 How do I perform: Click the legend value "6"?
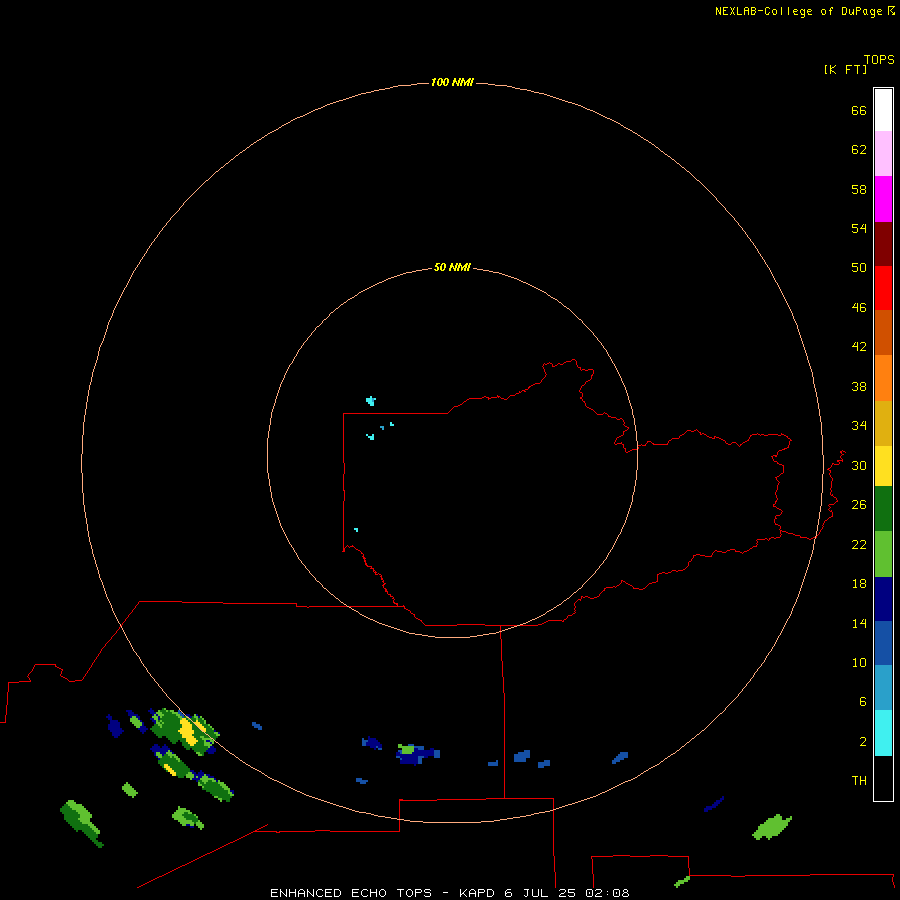pyautogui.click(x=862, y=702)
